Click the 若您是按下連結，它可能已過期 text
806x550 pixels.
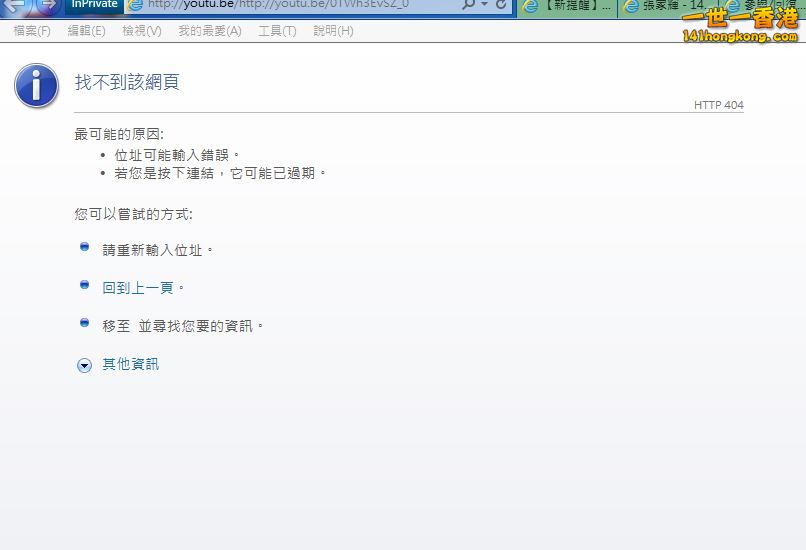pos(220,173)
